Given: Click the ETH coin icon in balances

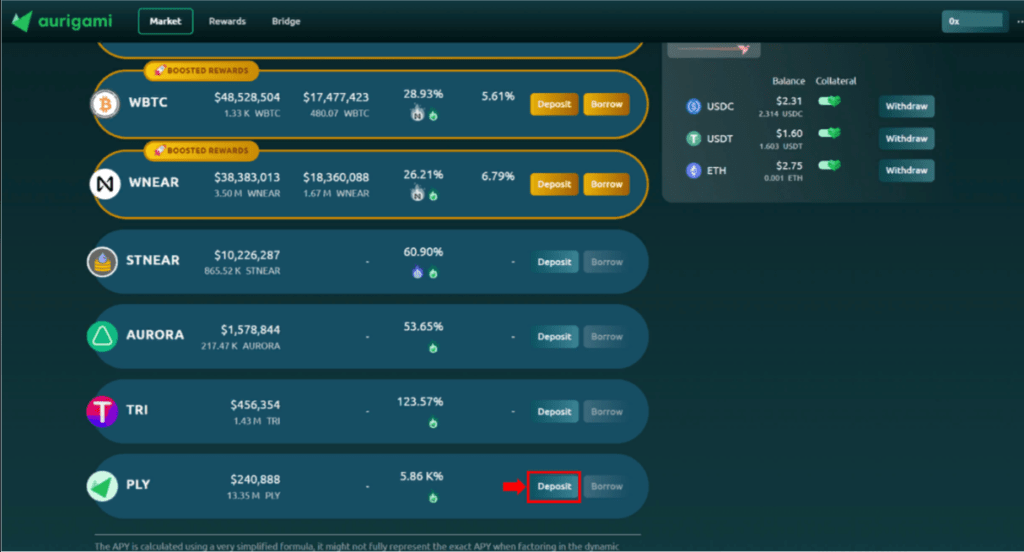Looking at the screenshot, I should tap(694, 170).
